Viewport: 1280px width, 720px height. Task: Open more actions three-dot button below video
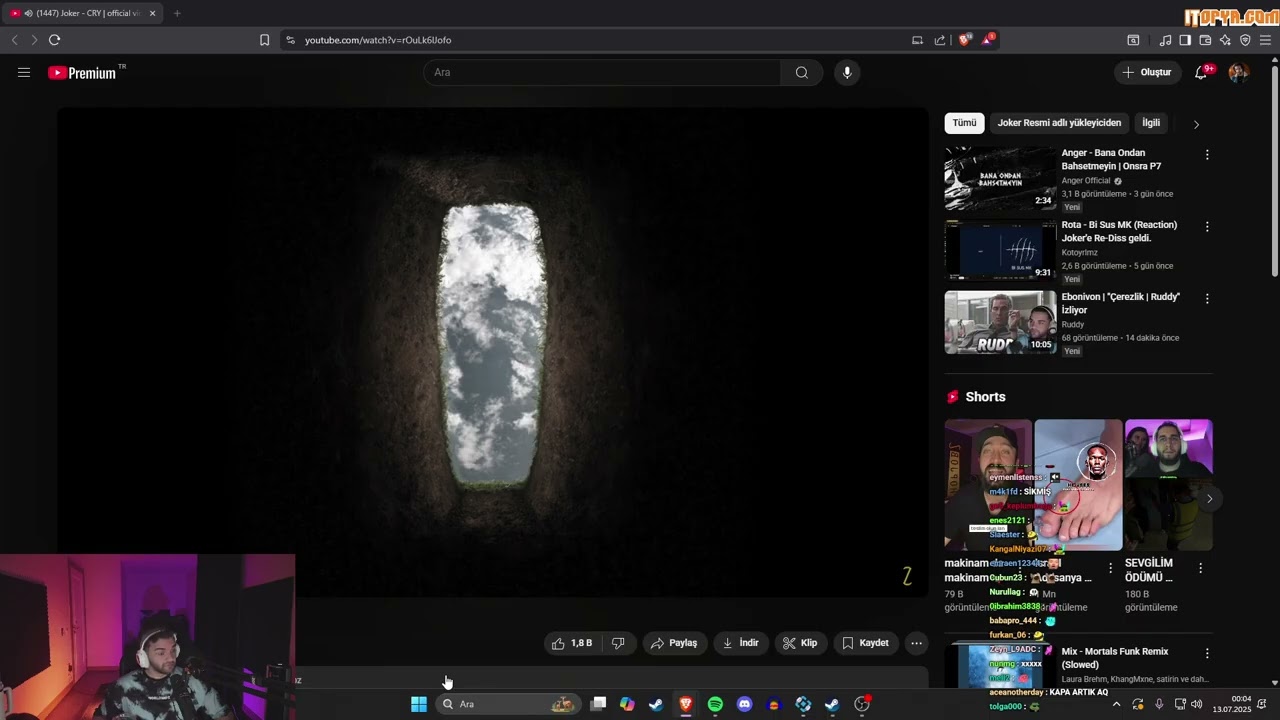[916, 643]
